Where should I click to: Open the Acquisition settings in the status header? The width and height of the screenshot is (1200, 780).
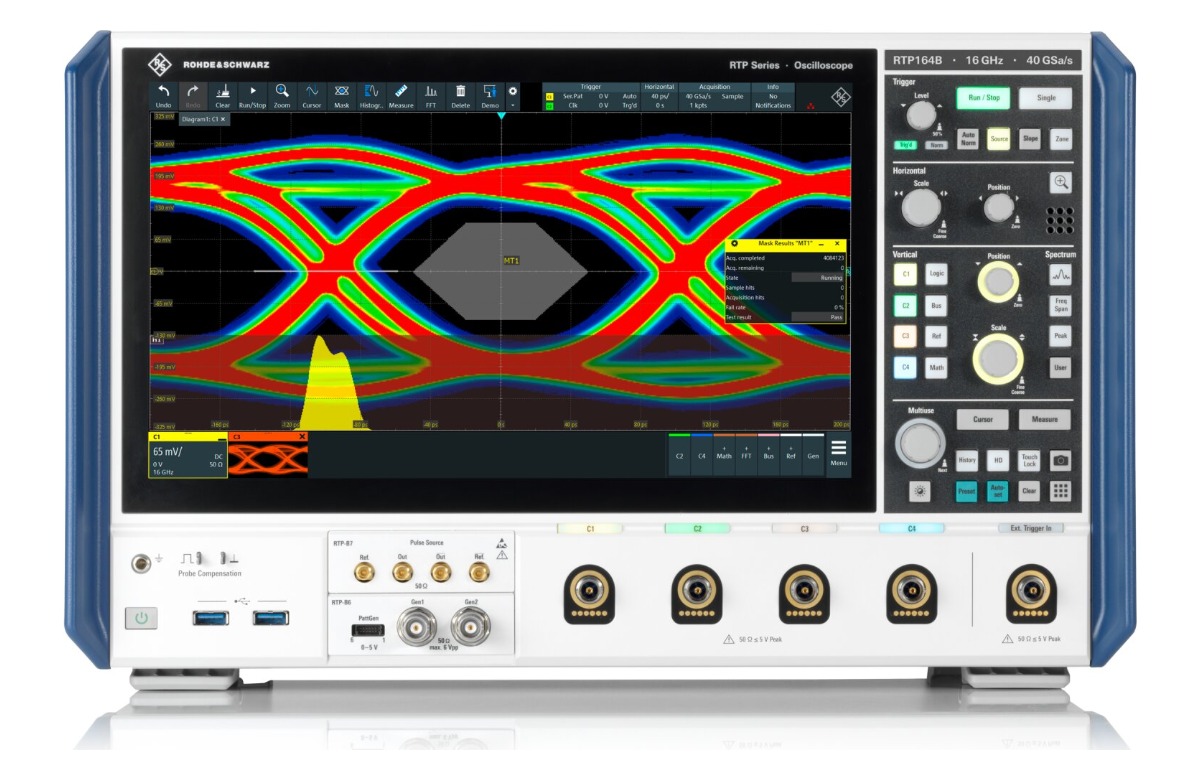point(715,96)
